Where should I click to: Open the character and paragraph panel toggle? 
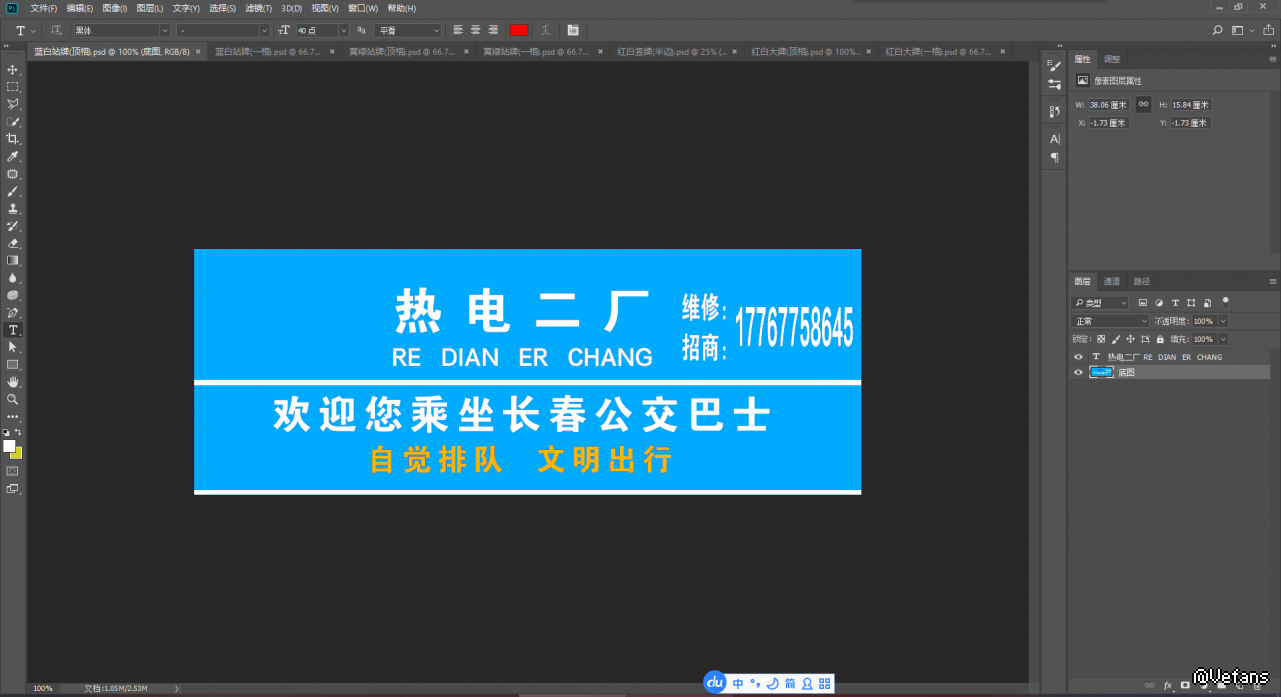click(573, 30)
